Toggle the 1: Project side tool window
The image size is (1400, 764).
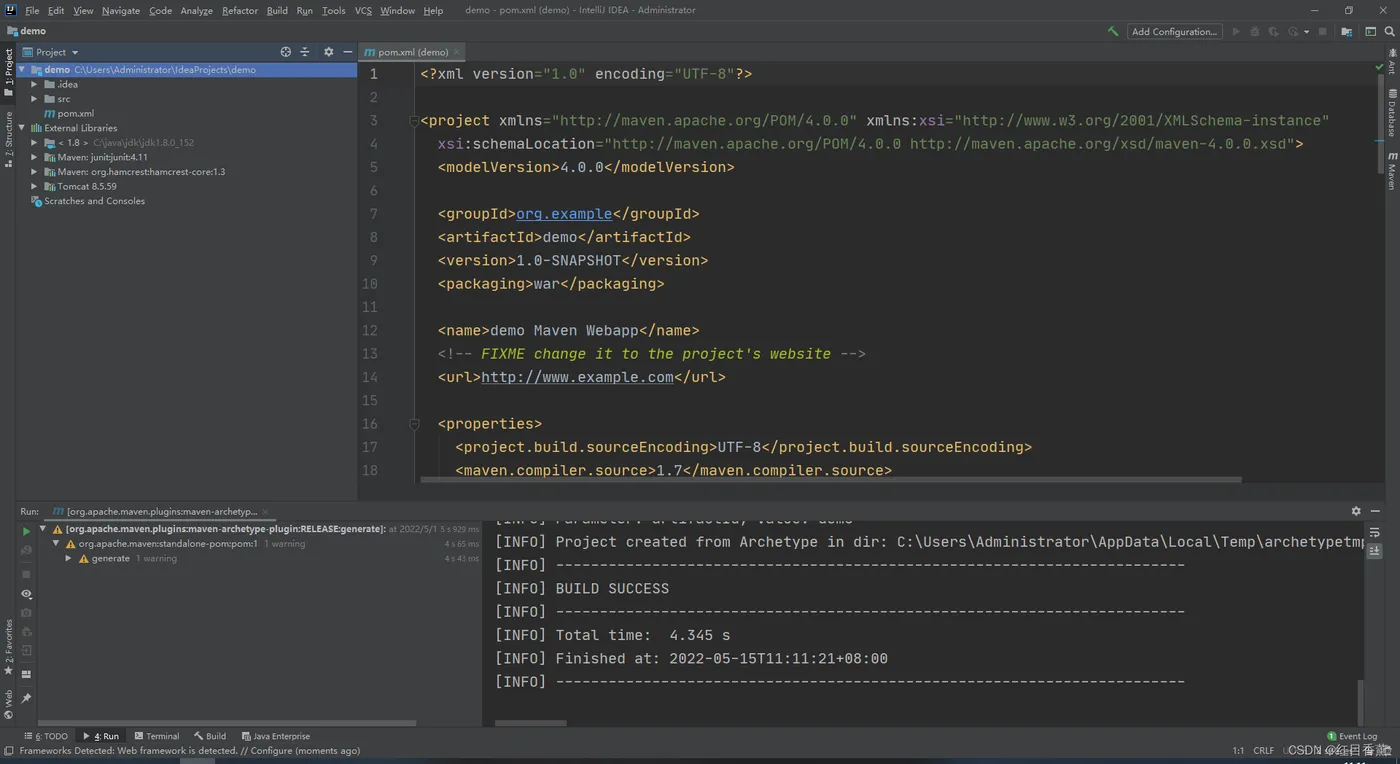(x=8, y=72)
